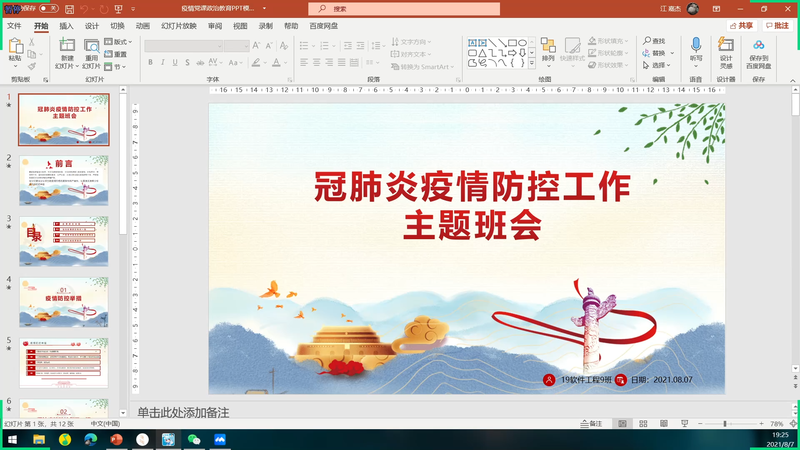Open the Section (节) dropdown

115,66
